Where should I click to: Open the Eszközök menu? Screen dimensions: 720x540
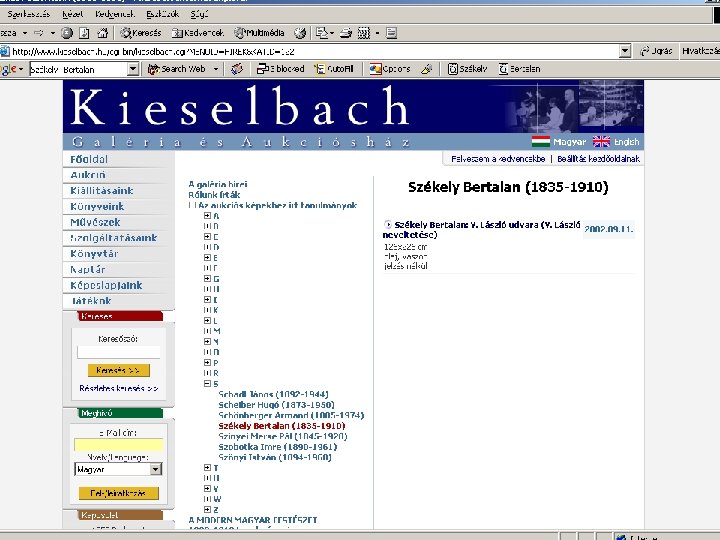click(x=163, y=14)
